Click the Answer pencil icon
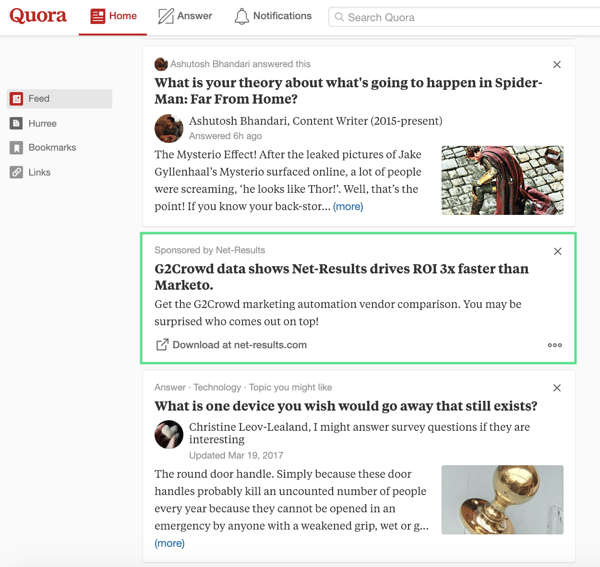Screen dimensions: 600x567 [166, 16]
